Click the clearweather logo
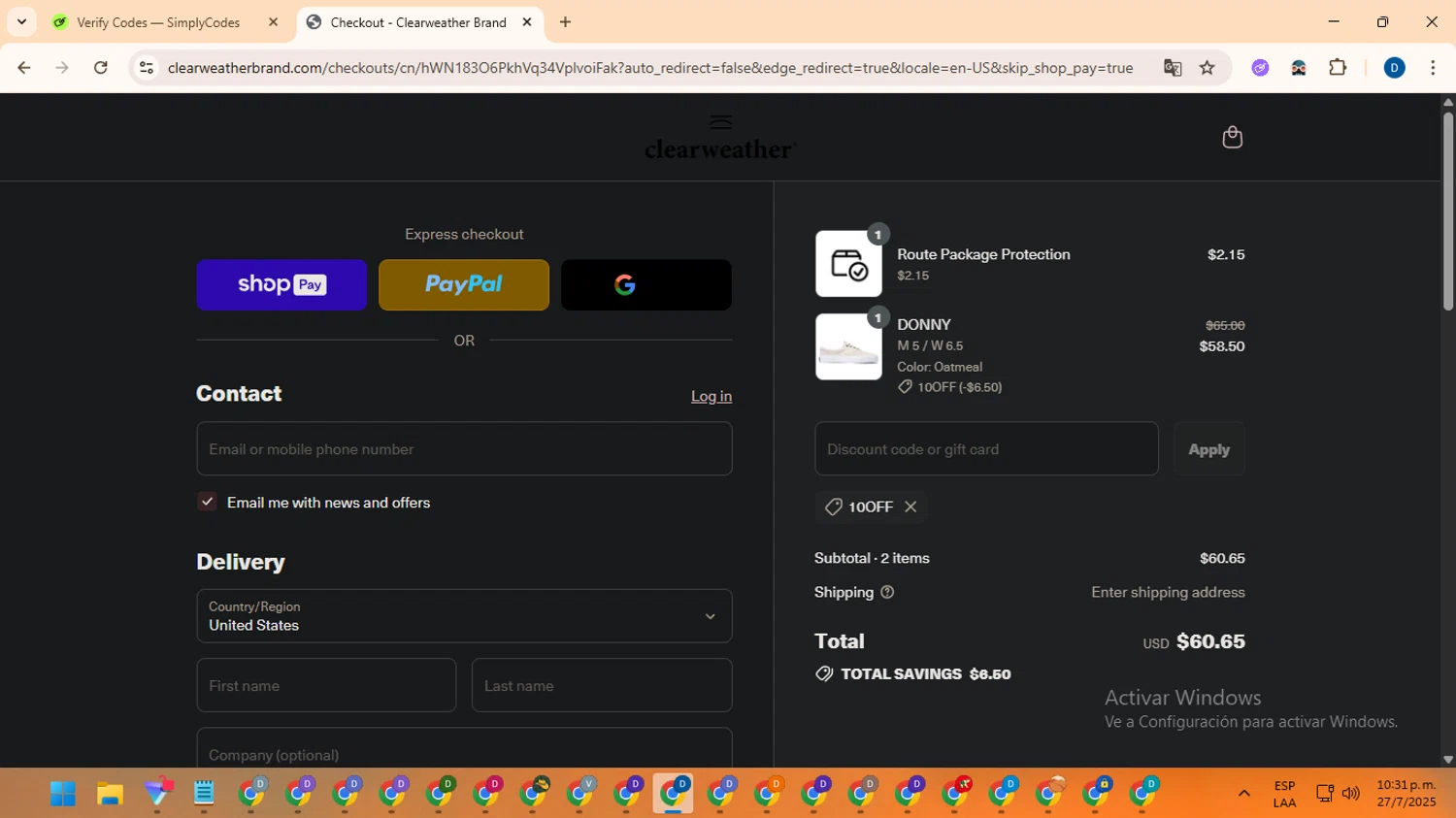The width and height of the screenshot is (1456, 818). pyautogui.click(x=720, y=138)
